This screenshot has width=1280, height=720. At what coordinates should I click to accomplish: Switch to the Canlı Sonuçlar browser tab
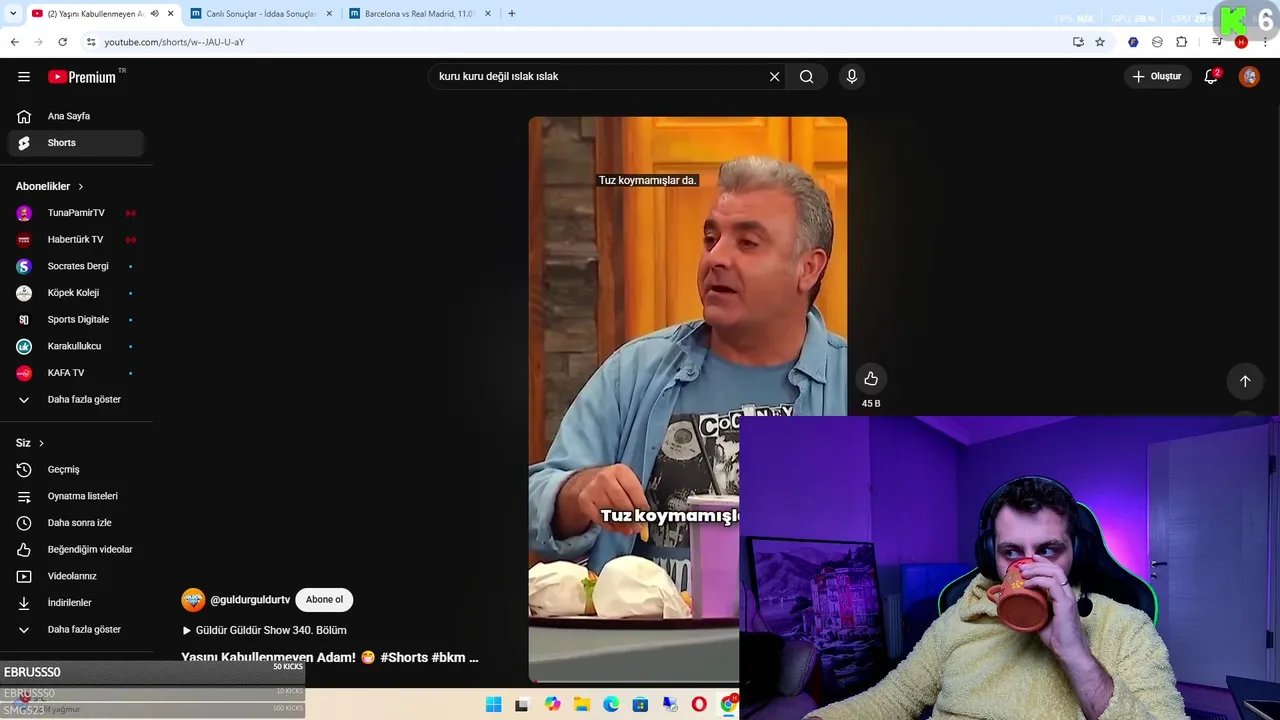click(x=260, y=14)
